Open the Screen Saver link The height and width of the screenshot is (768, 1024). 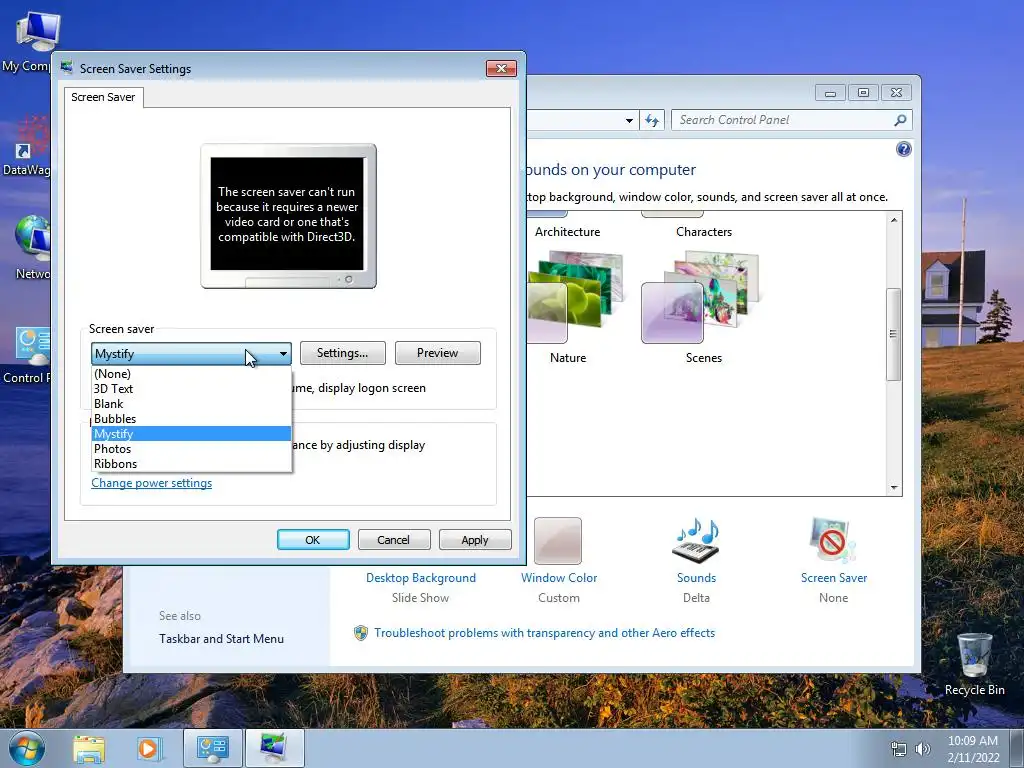pyautogui.click(x=834, y=577)
